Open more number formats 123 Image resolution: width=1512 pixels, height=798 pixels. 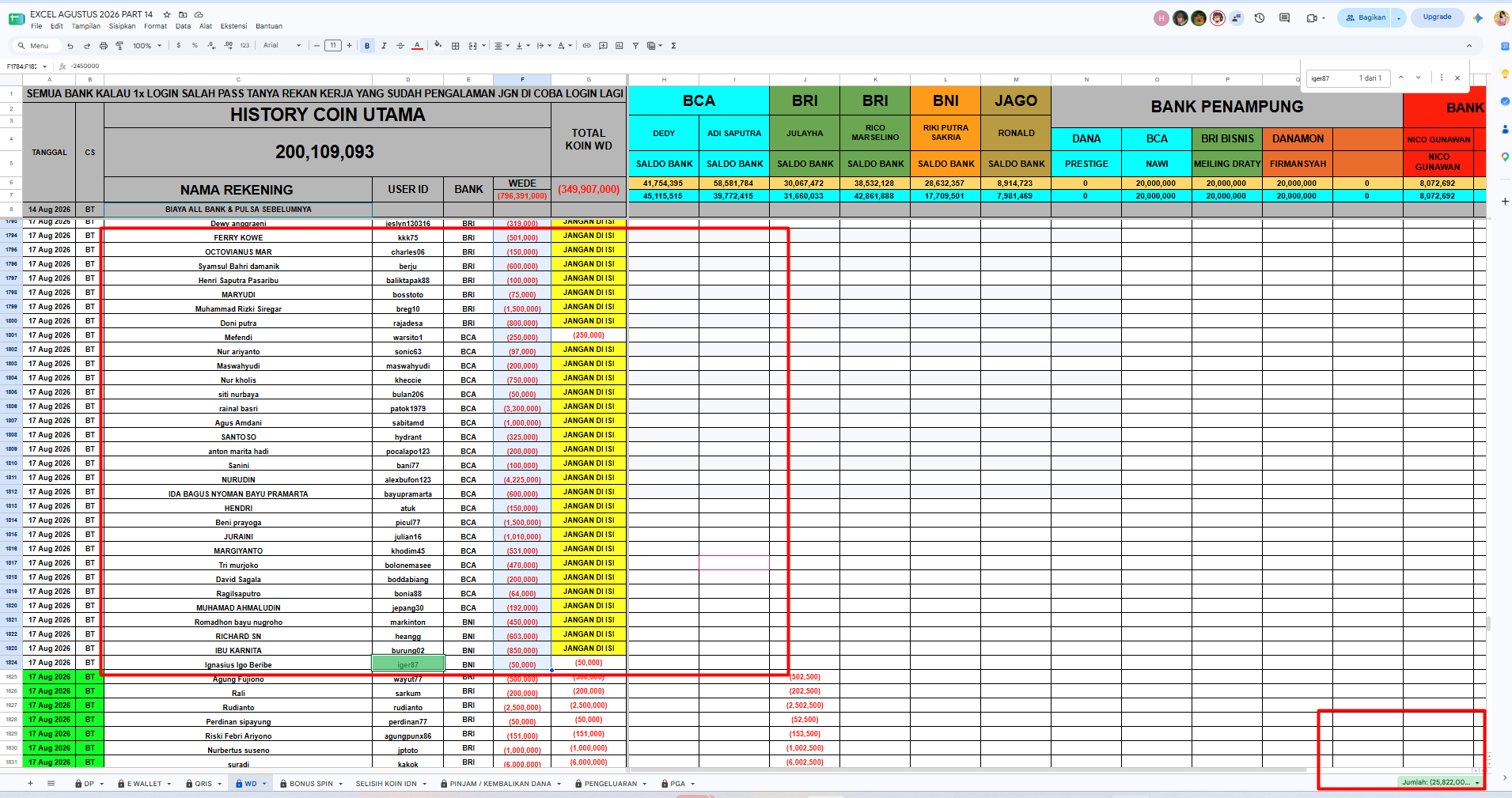pyautogui.click(x=244, y=46)
